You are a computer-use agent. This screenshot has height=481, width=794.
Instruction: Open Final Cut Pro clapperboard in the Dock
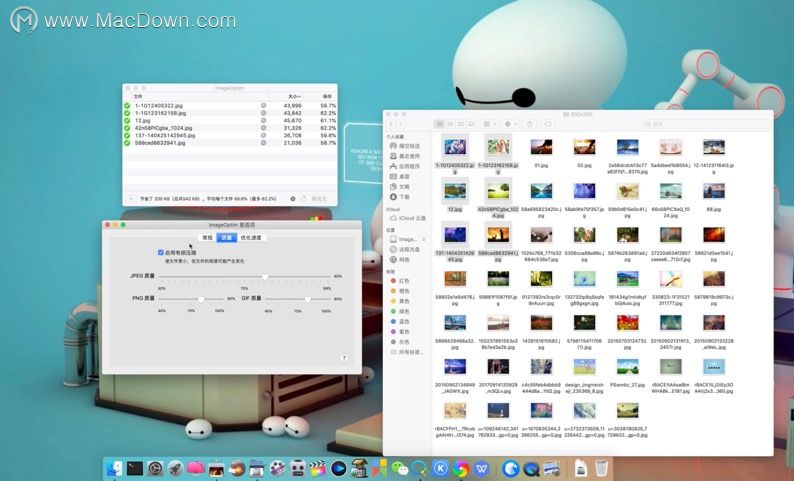tap(317, 468)
